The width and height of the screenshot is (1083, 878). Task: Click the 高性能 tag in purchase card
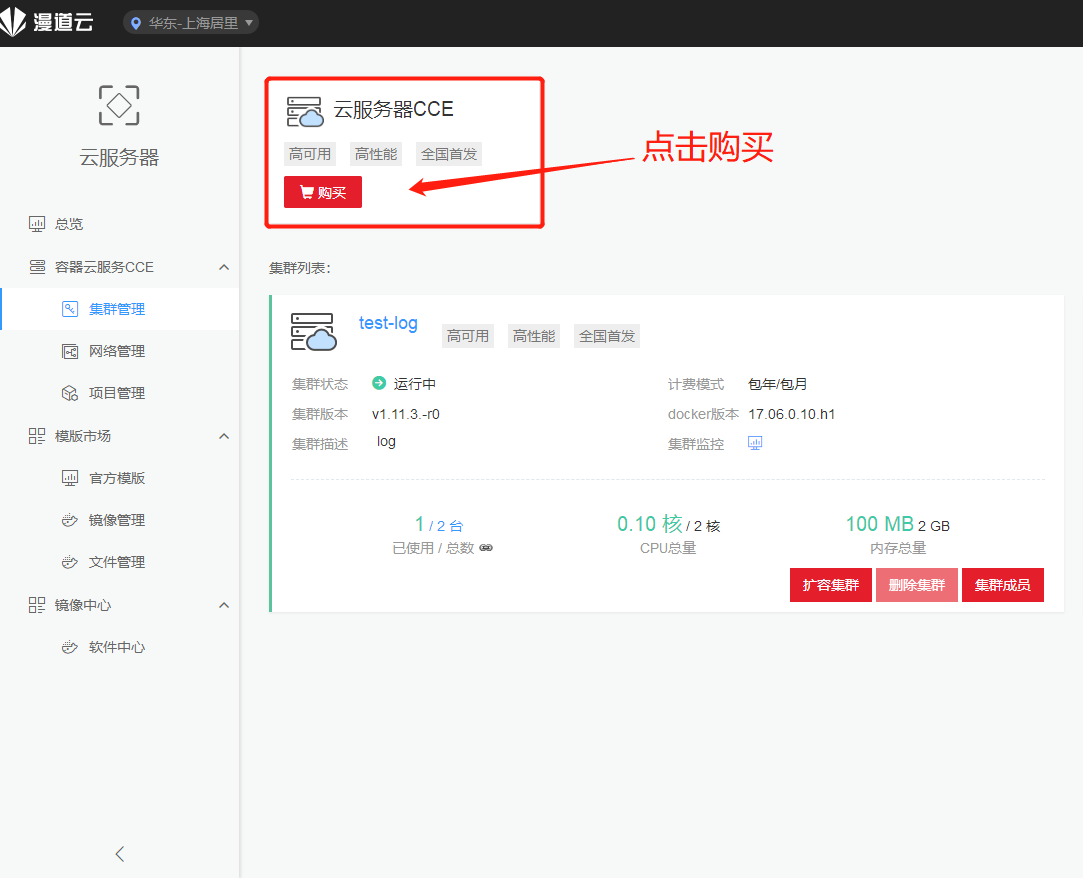[x=376, y=154]
